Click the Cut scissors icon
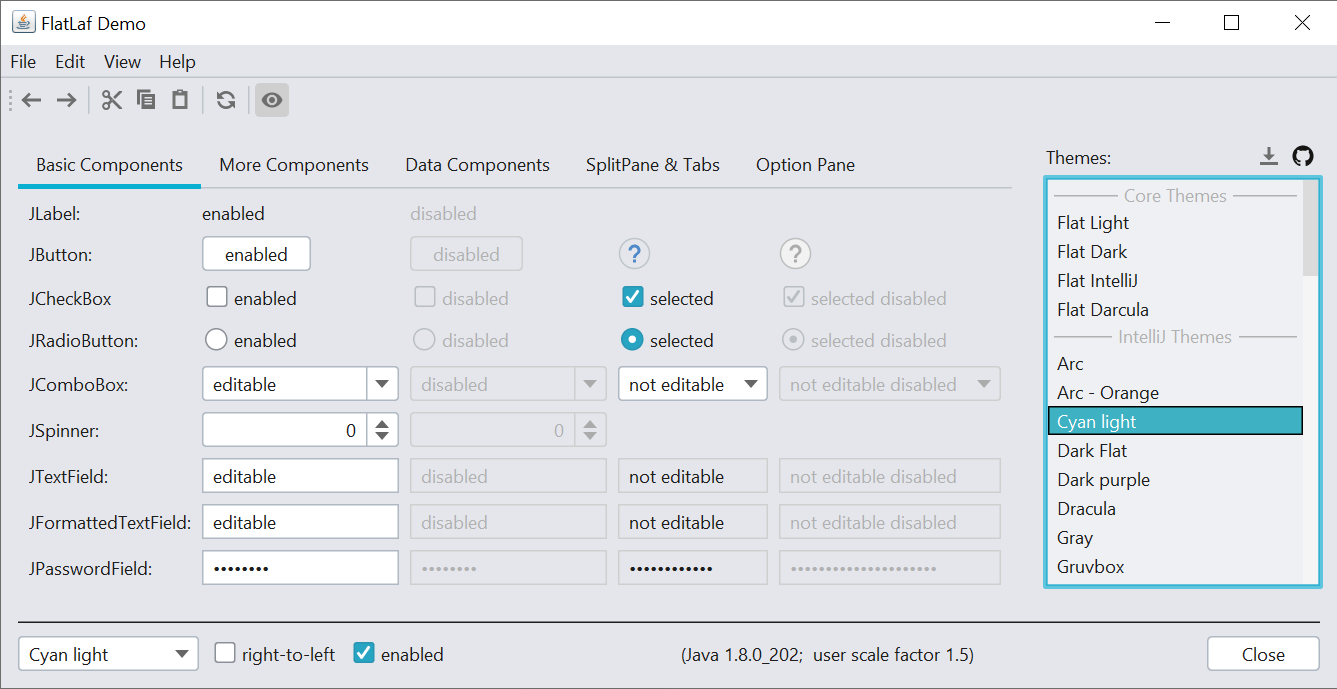Viewport: 1337px width, 689px height. click(112, 100)
